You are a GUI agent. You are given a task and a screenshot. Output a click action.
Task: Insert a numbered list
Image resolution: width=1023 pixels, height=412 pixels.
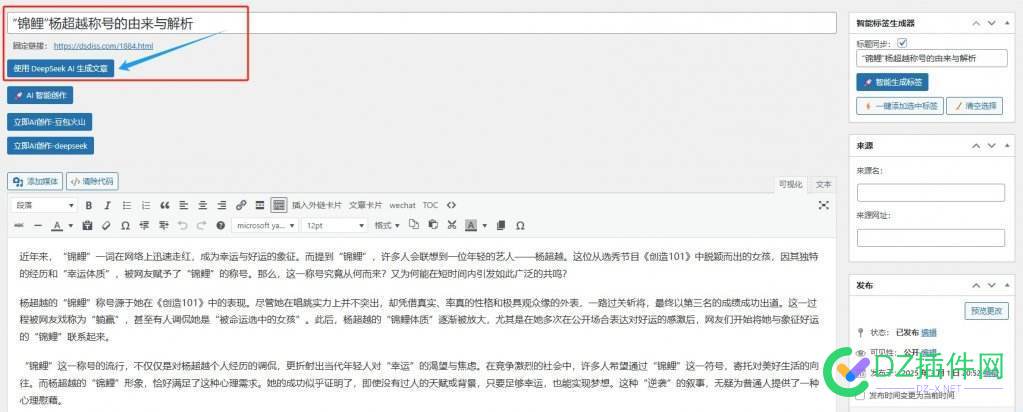tap(146, 205)
